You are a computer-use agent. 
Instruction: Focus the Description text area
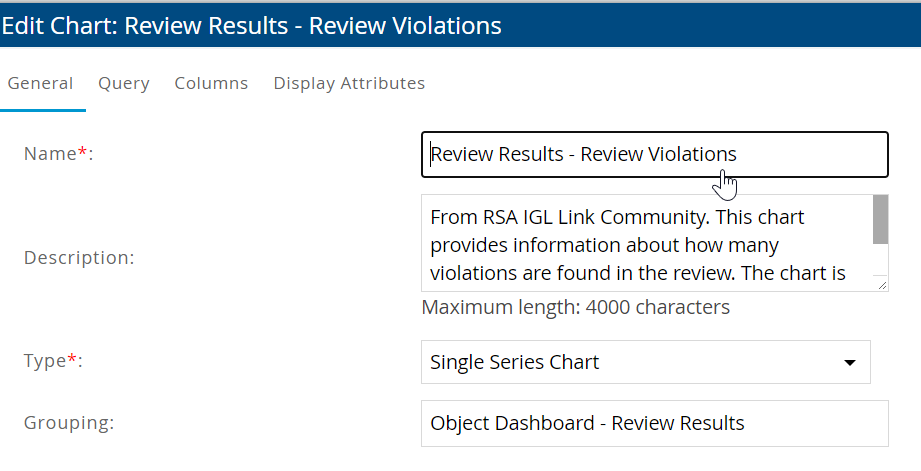click(x=640, y=244)
